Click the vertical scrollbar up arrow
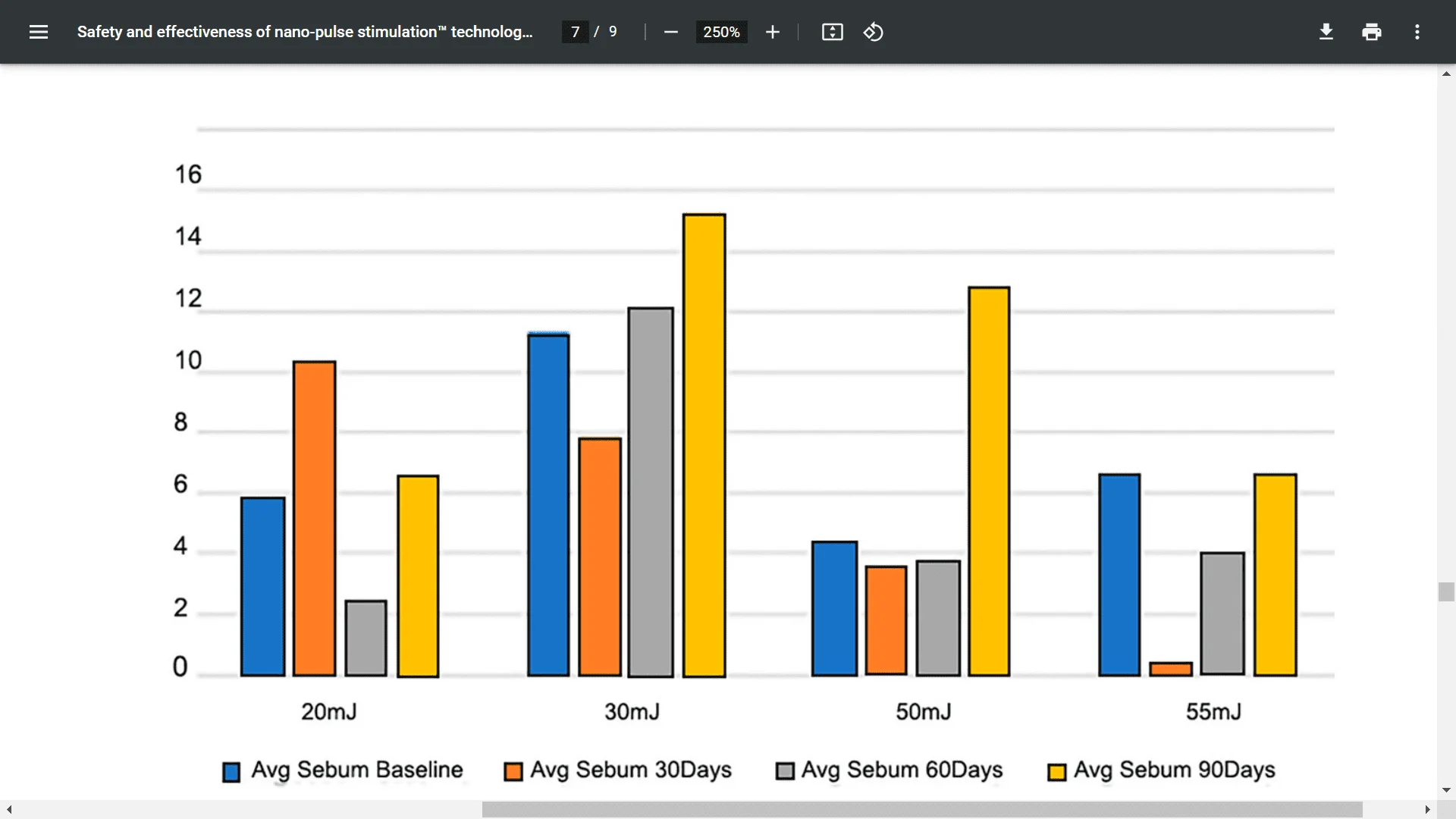 pos(1446,74)
